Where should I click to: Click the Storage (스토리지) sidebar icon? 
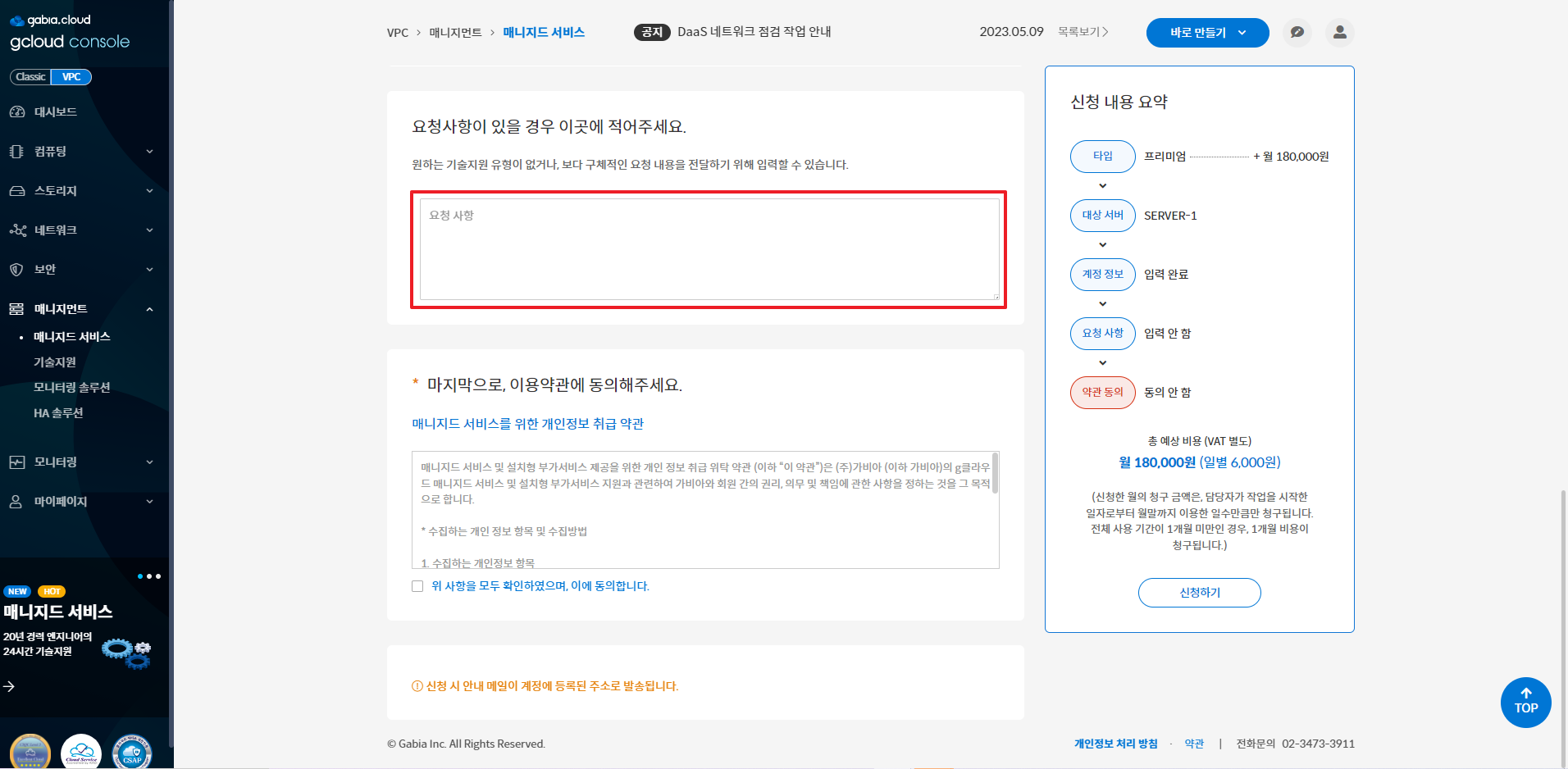pos(16,191)
